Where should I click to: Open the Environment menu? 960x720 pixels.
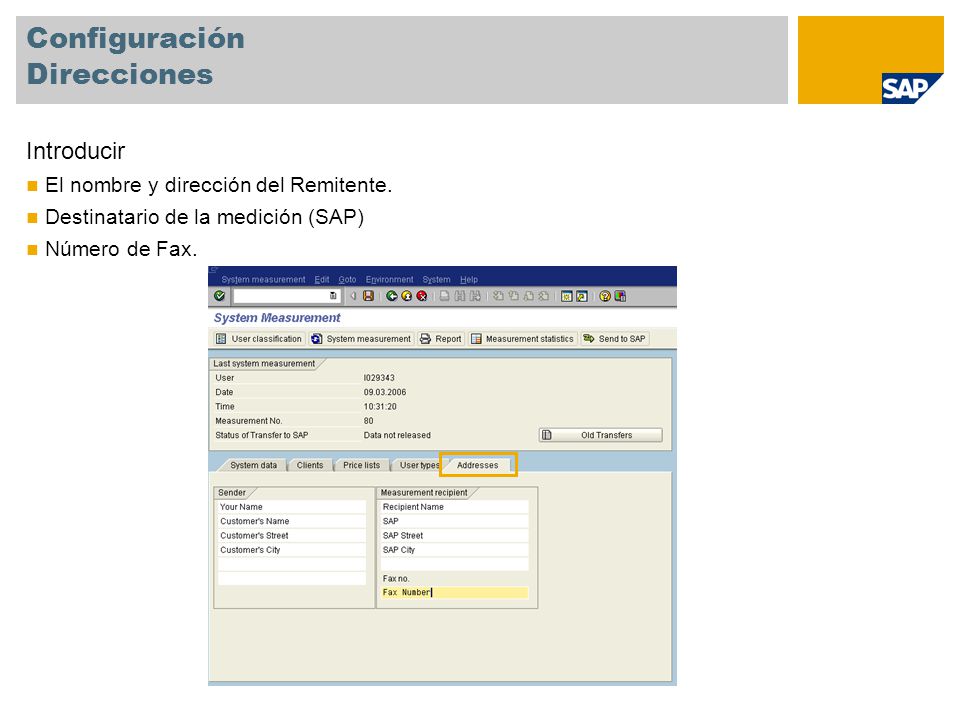click(389, 280)
